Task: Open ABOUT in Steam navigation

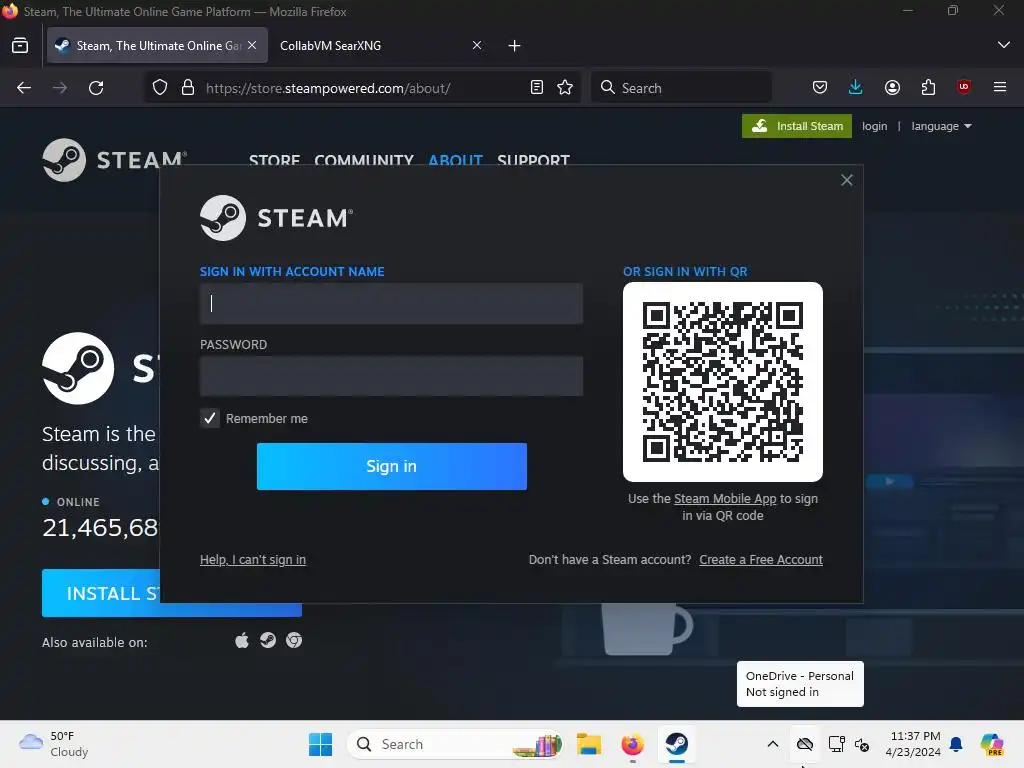Action: pyautogui.click(x=455, y=160)
